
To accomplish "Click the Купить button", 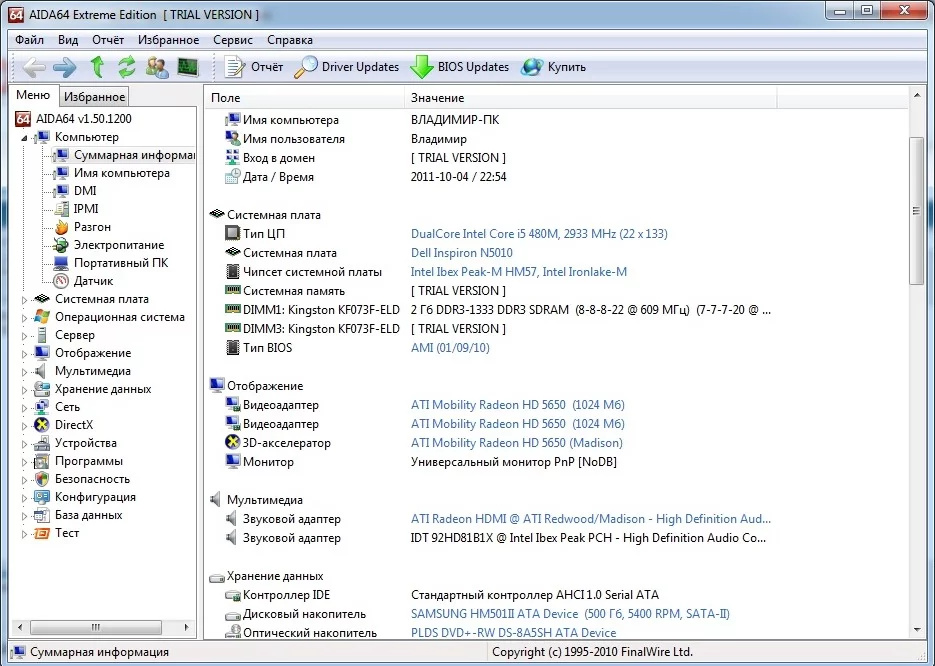I will click(553, 67).
